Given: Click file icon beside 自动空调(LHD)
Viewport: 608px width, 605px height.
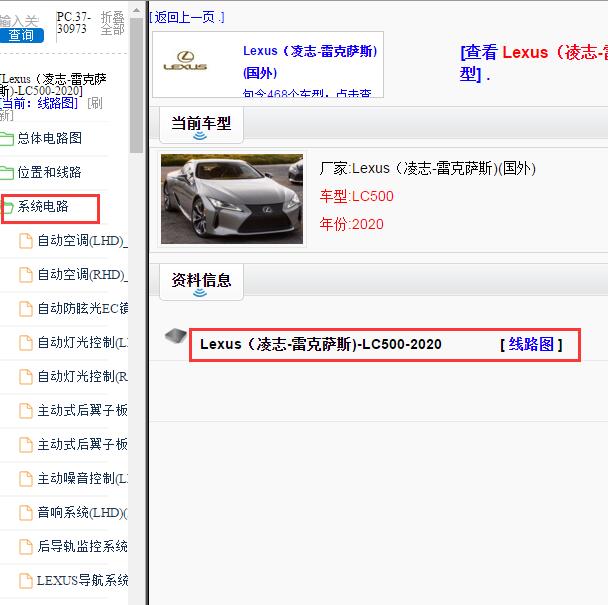Looking at the screenshot, I should (26, 241).
